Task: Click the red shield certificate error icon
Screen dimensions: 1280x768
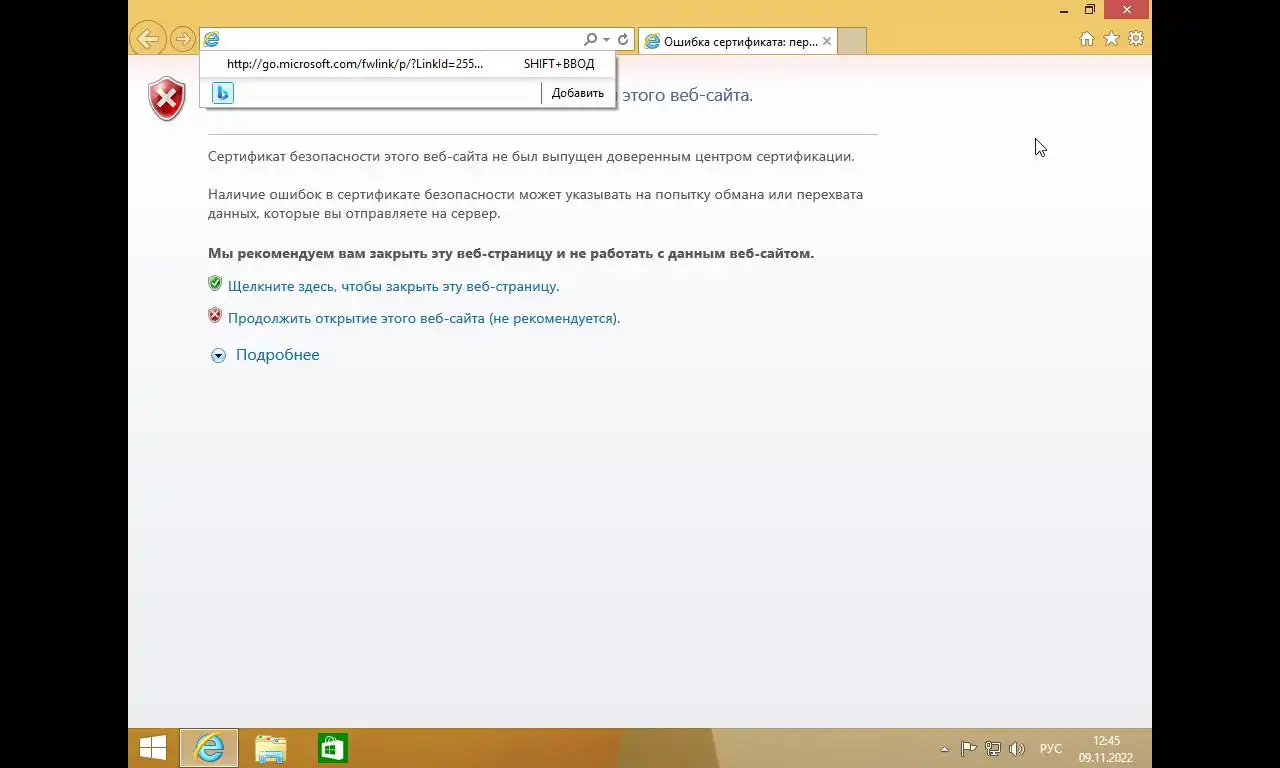Action: coord(167,99)
